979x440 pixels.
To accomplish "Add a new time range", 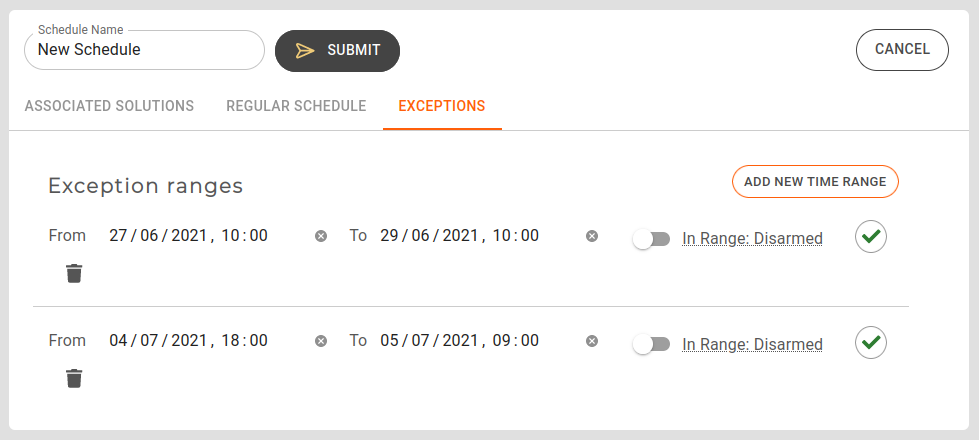I will point(815,181).
